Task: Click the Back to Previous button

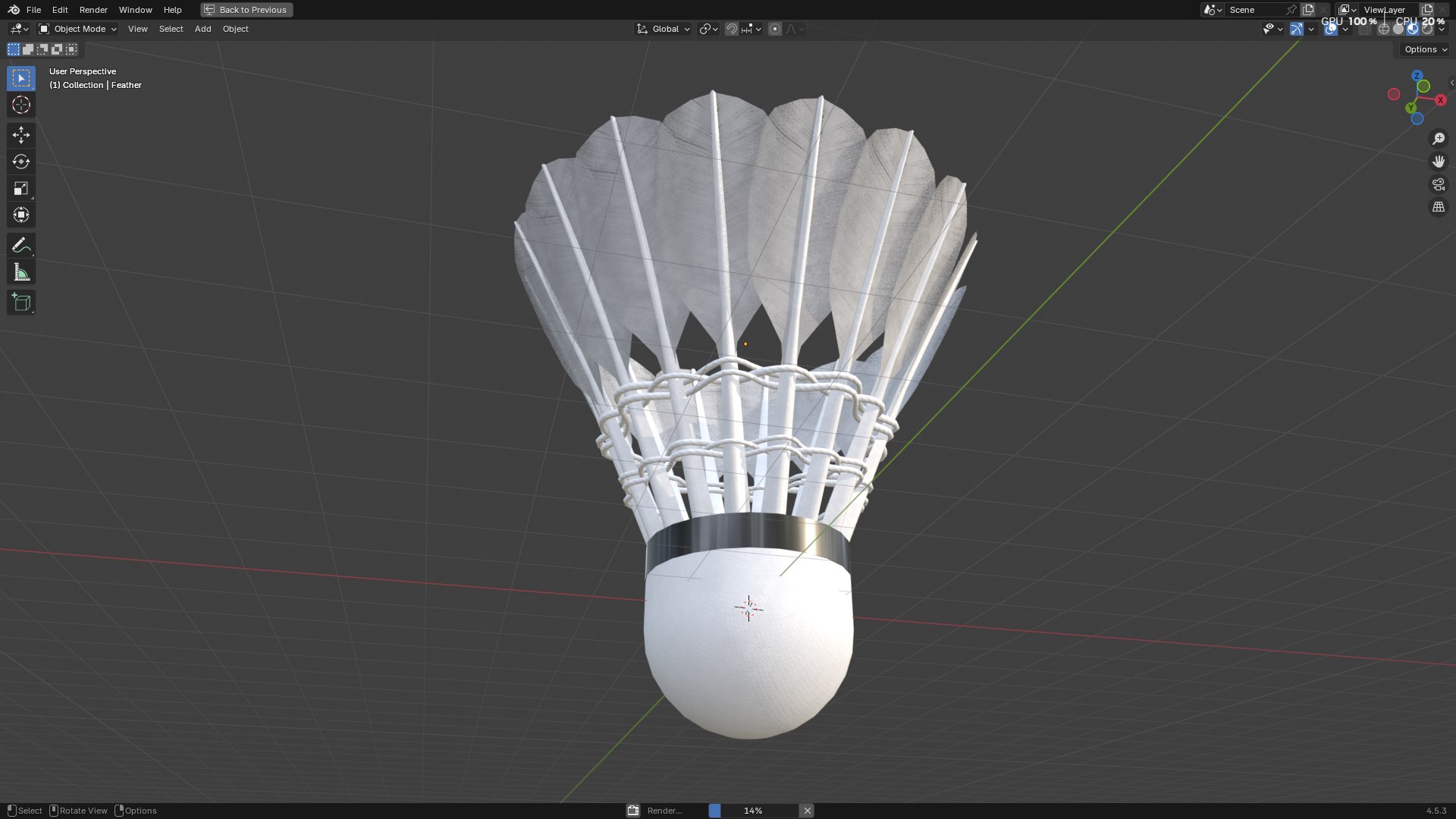Action: coord(246,10)
